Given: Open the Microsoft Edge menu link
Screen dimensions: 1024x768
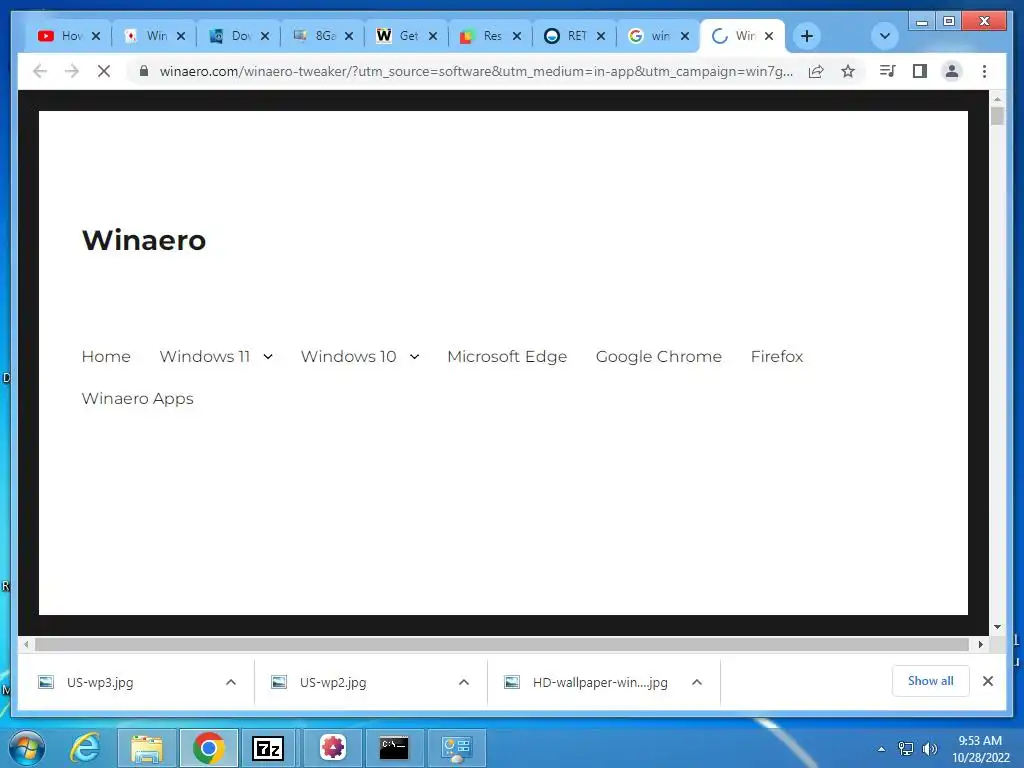Looking at the screenshot, I should tap(507, 357).
